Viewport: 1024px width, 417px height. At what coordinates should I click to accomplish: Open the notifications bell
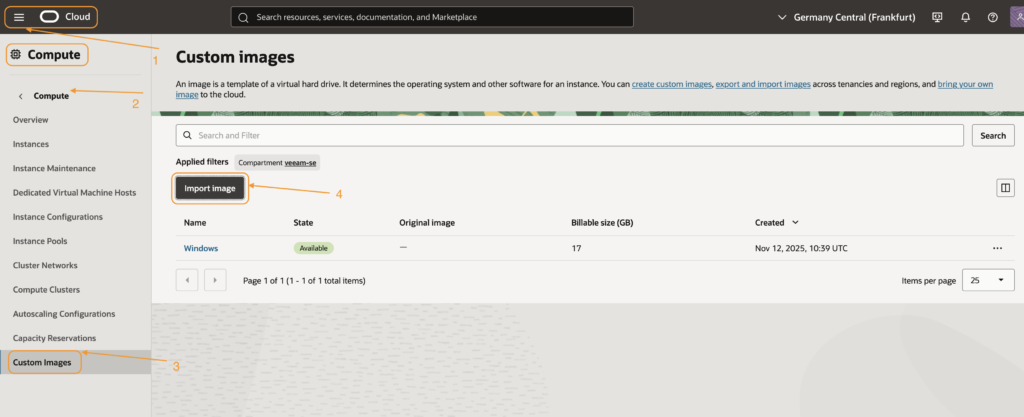[x=965, y=17]
